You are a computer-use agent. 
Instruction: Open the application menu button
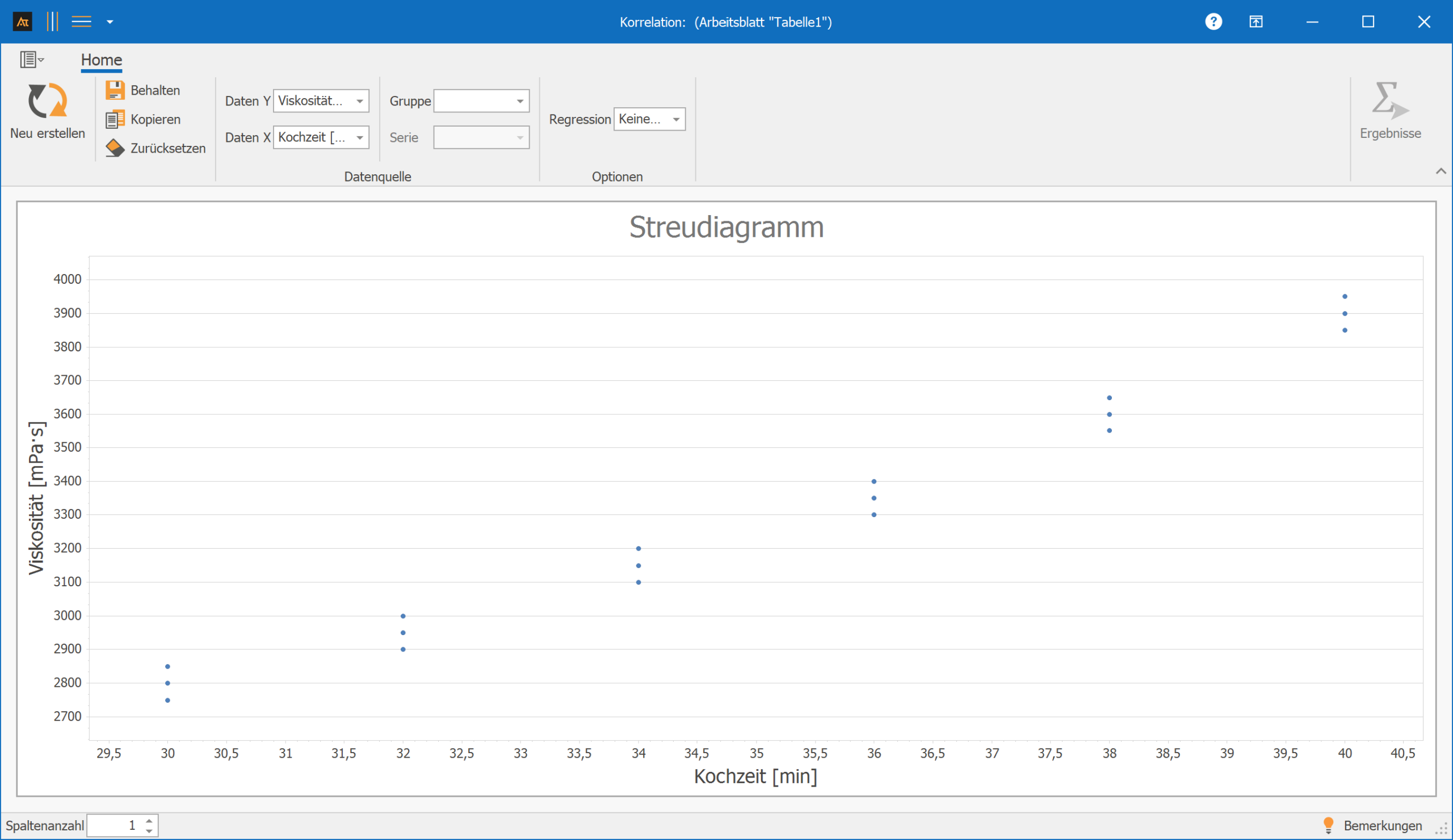31,60
